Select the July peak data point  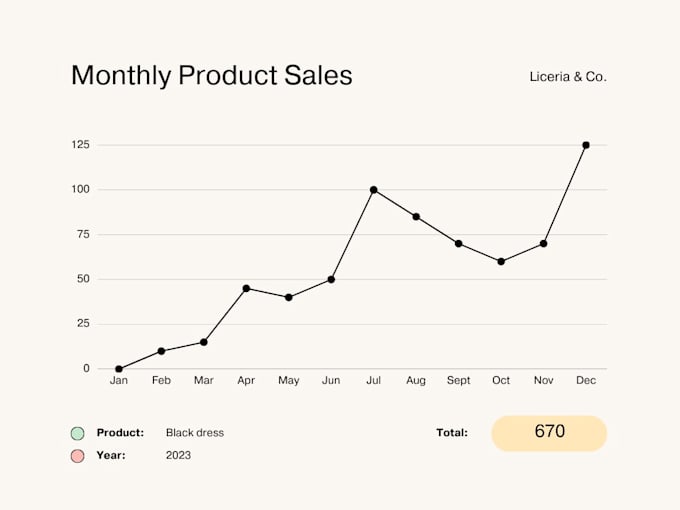[373, 190]
